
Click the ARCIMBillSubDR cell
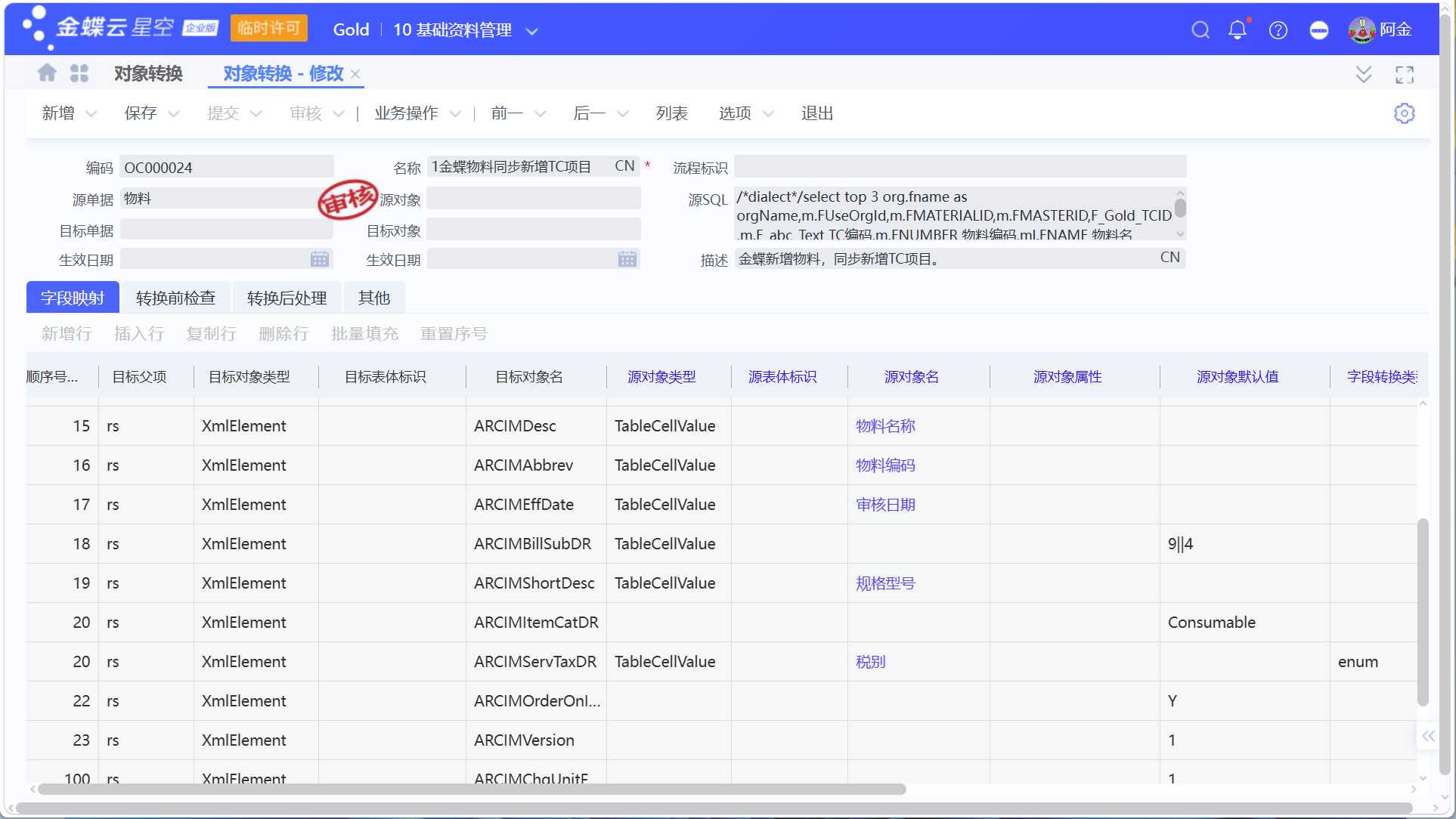point(536,544)
